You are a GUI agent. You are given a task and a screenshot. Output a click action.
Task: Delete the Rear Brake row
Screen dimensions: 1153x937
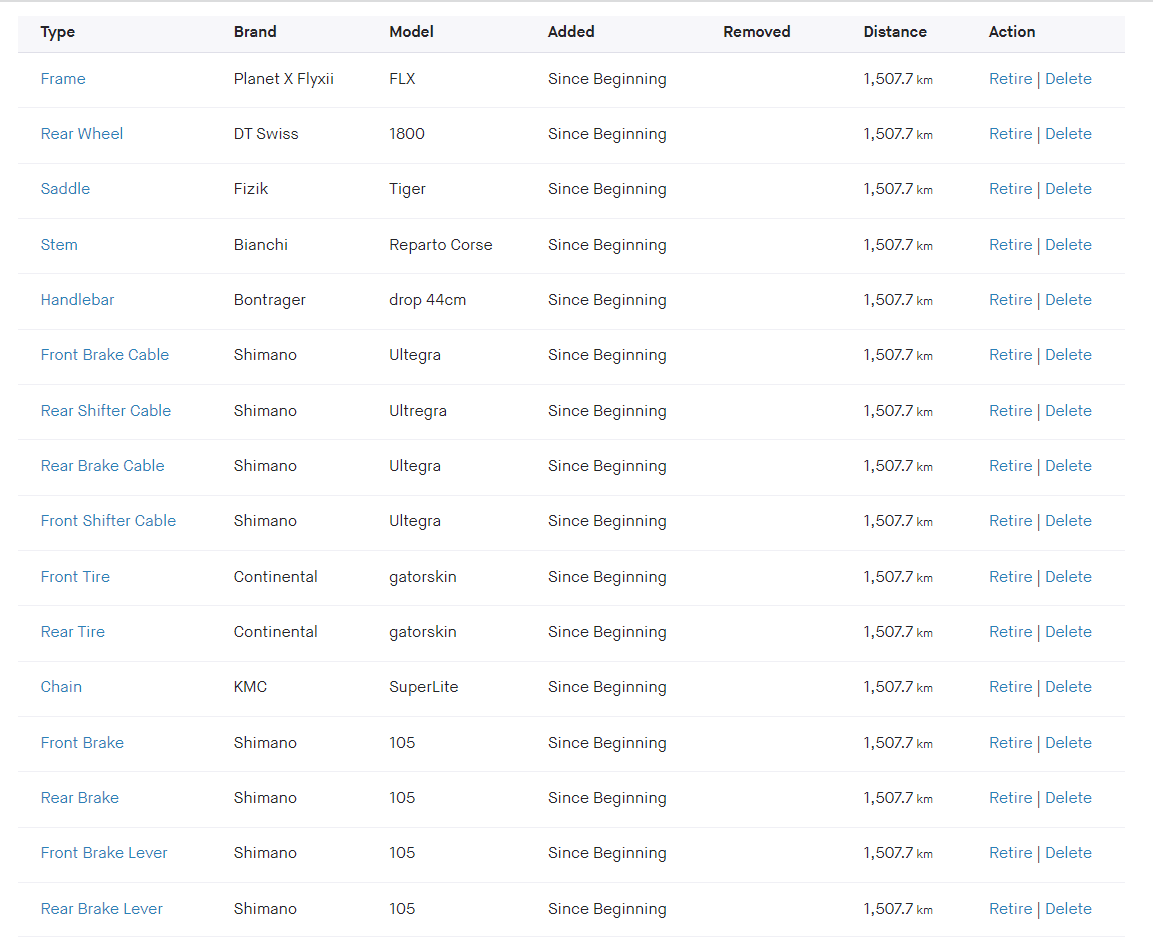point(1068,799)
